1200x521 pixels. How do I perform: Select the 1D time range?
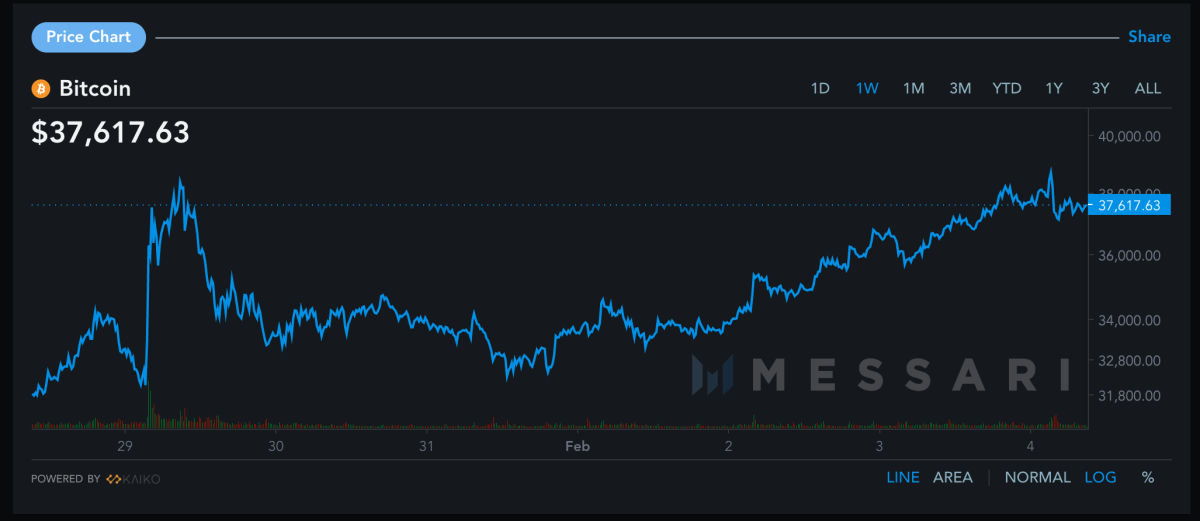[x=820, y=88]
